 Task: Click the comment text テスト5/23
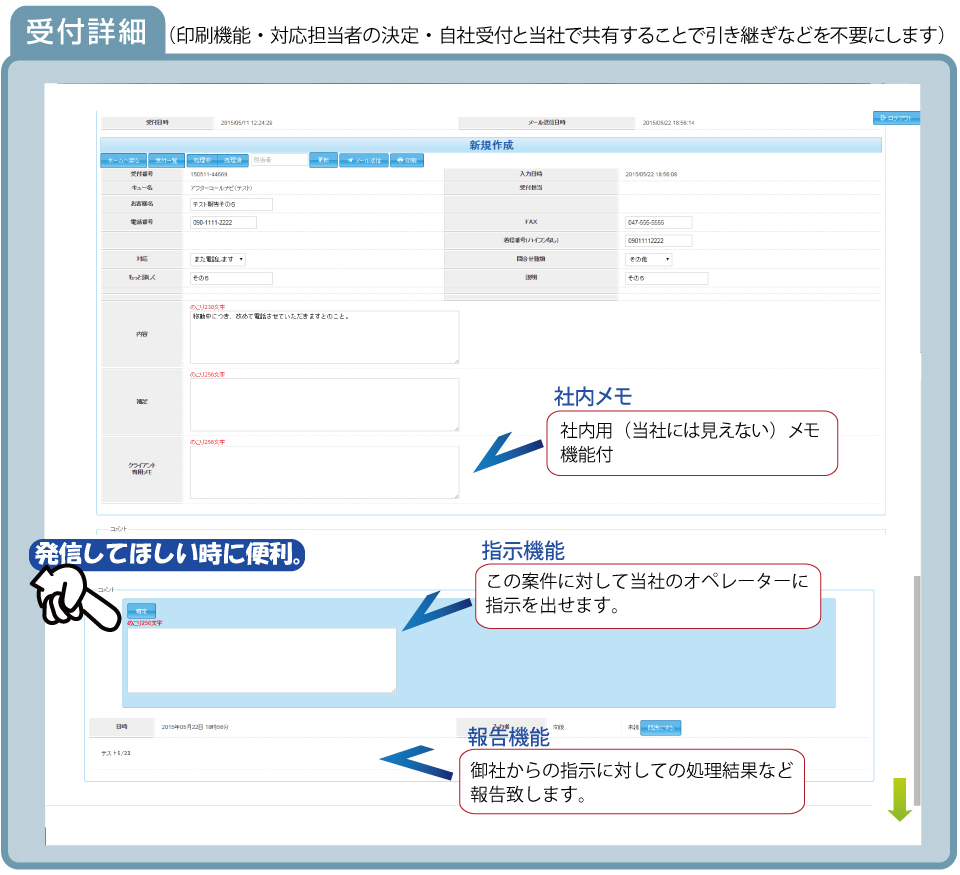click(x=116, y=753)
